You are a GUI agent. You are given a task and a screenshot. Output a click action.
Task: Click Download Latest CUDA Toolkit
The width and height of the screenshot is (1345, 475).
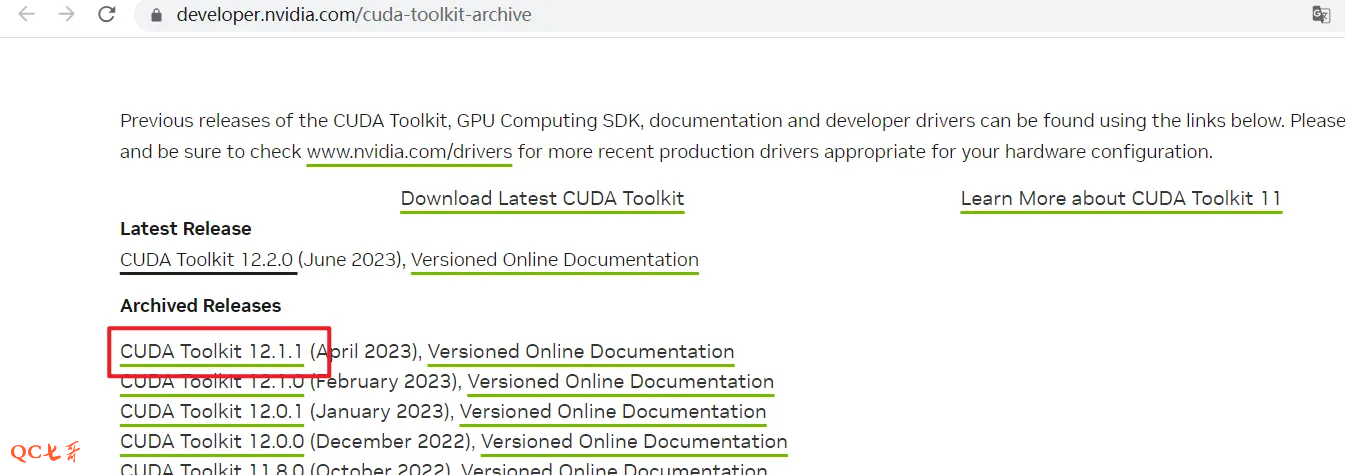point(542,198)
